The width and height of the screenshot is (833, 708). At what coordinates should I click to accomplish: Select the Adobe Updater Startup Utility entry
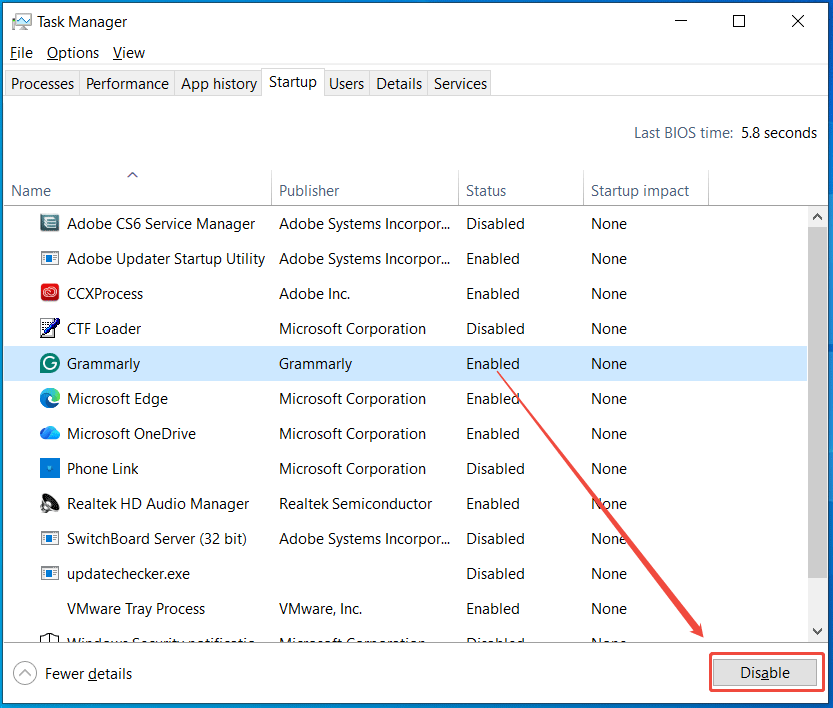(165, 258)
